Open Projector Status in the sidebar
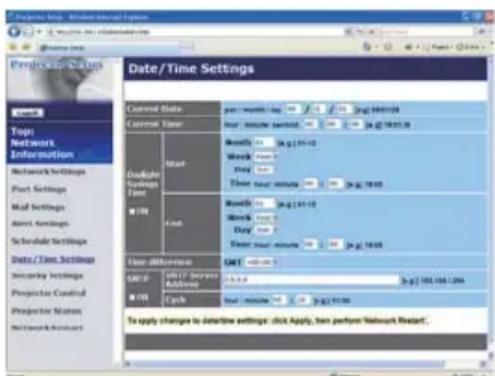This screenshot has width=495, height=376. coord(46,311)
